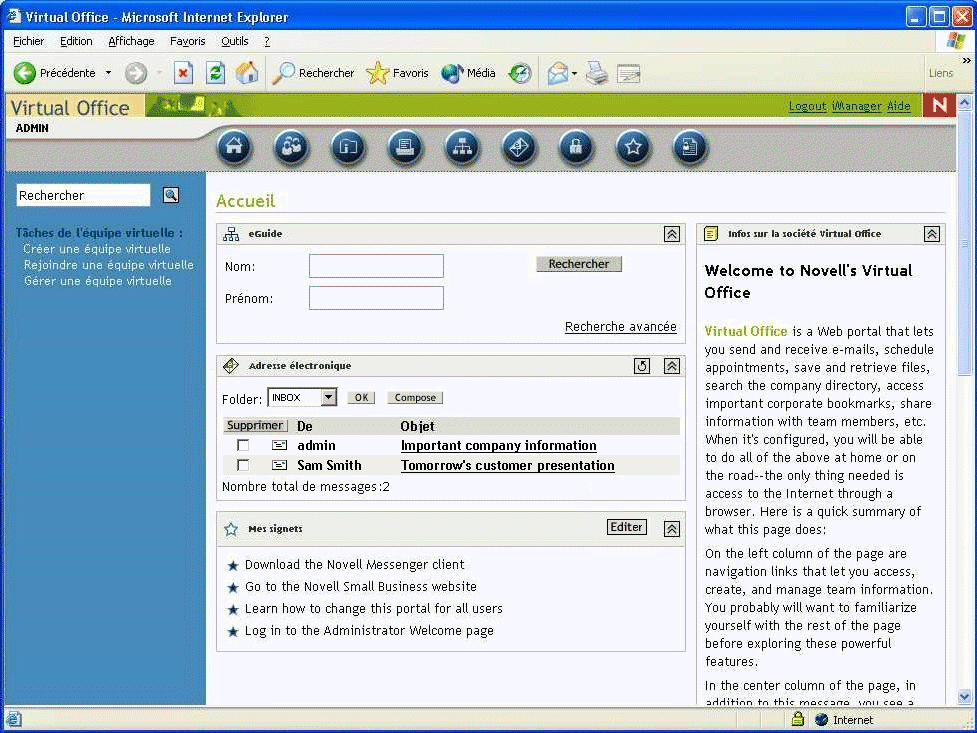Open the Edition menu

pos(76,41)
